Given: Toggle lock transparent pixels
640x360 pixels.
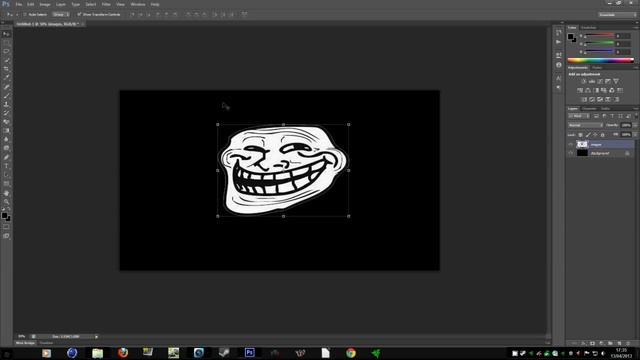Looking at the screenshot, I should [x=580, y=134].
